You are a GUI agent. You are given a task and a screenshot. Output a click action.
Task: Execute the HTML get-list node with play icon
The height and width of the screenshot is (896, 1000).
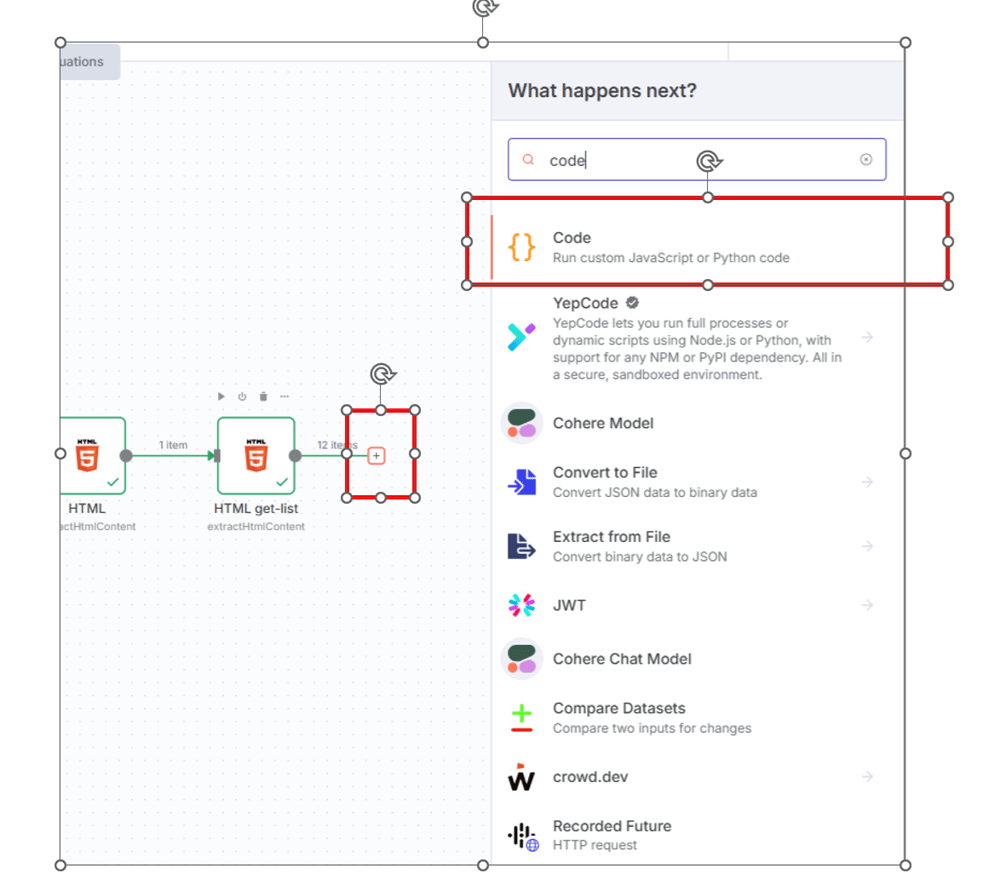221,397
